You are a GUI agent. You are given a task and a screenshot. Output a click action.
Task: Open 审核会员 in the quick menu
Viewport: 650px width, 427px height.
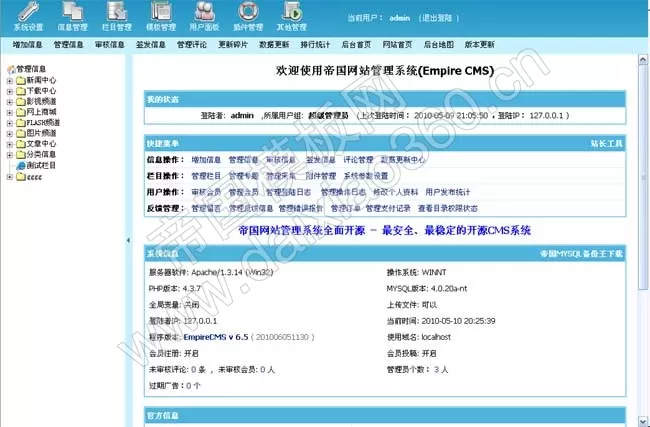coord(206,192)
